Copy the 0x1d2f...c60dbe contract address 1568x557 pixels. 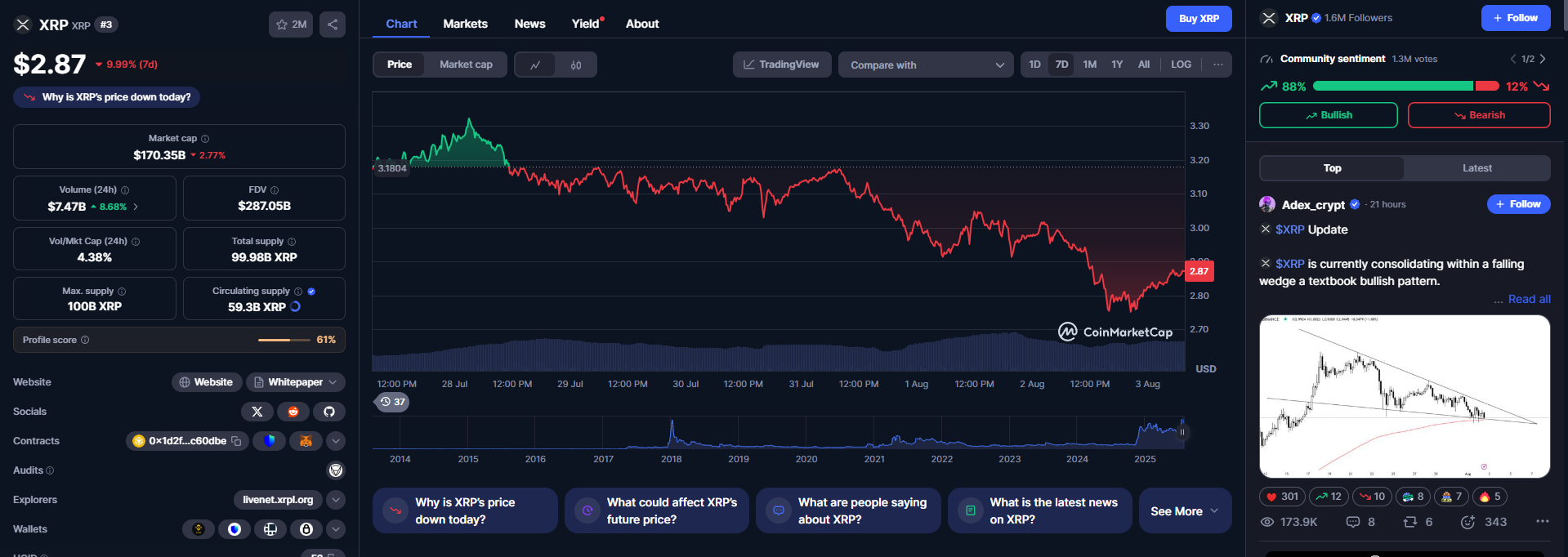[236, 441]
